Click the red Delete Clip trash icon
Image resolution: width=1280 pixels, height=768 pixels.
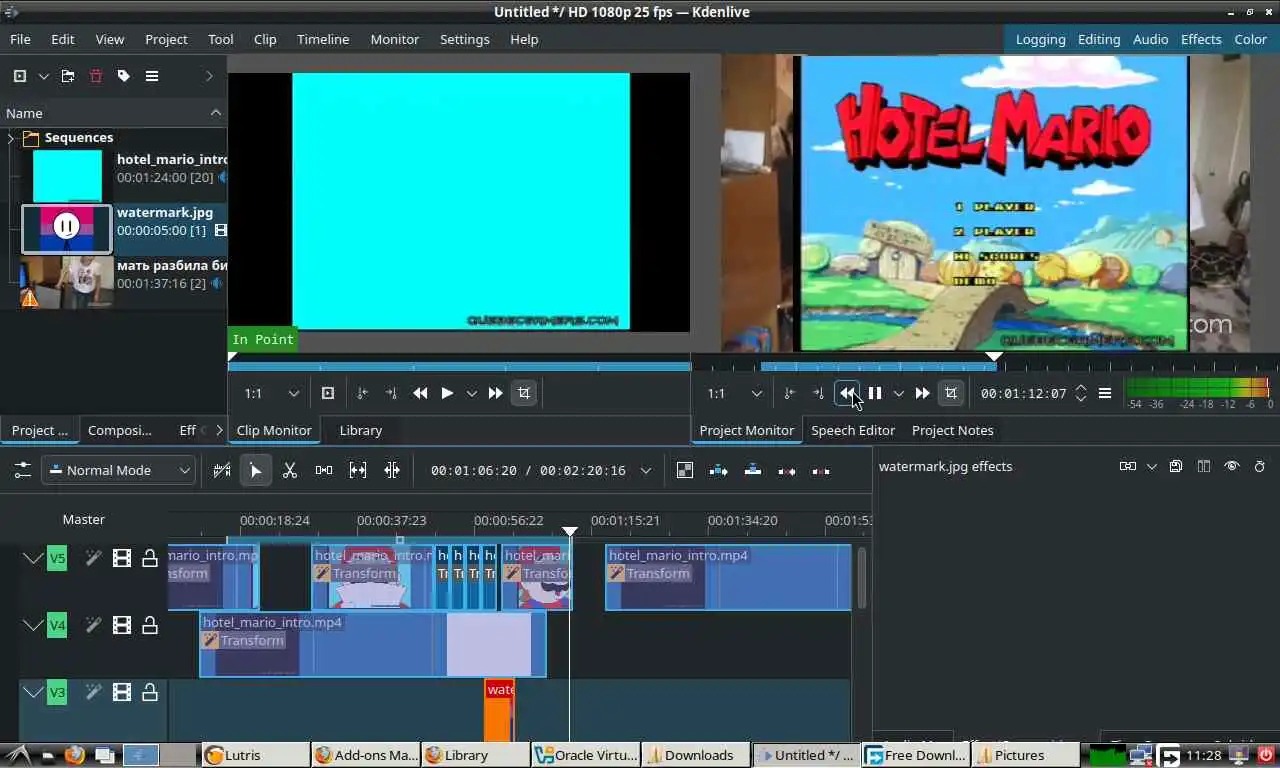click(x=96, y=76)
